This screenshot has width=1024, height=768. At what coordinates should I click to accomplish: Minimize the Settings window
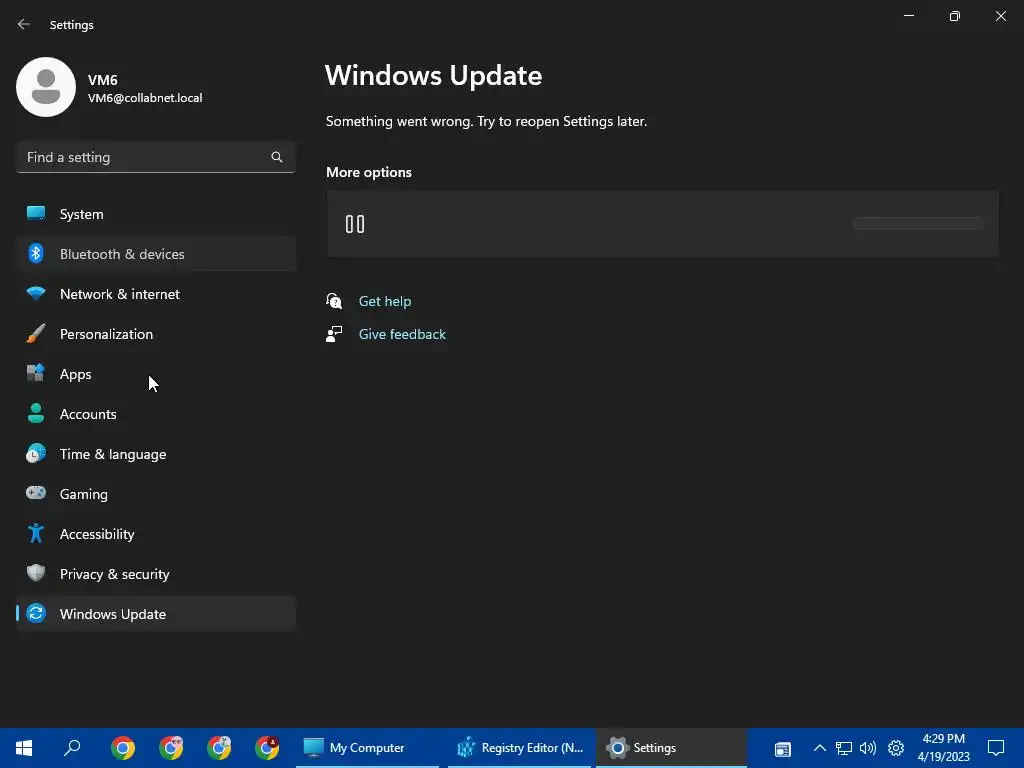coord(908,16)
